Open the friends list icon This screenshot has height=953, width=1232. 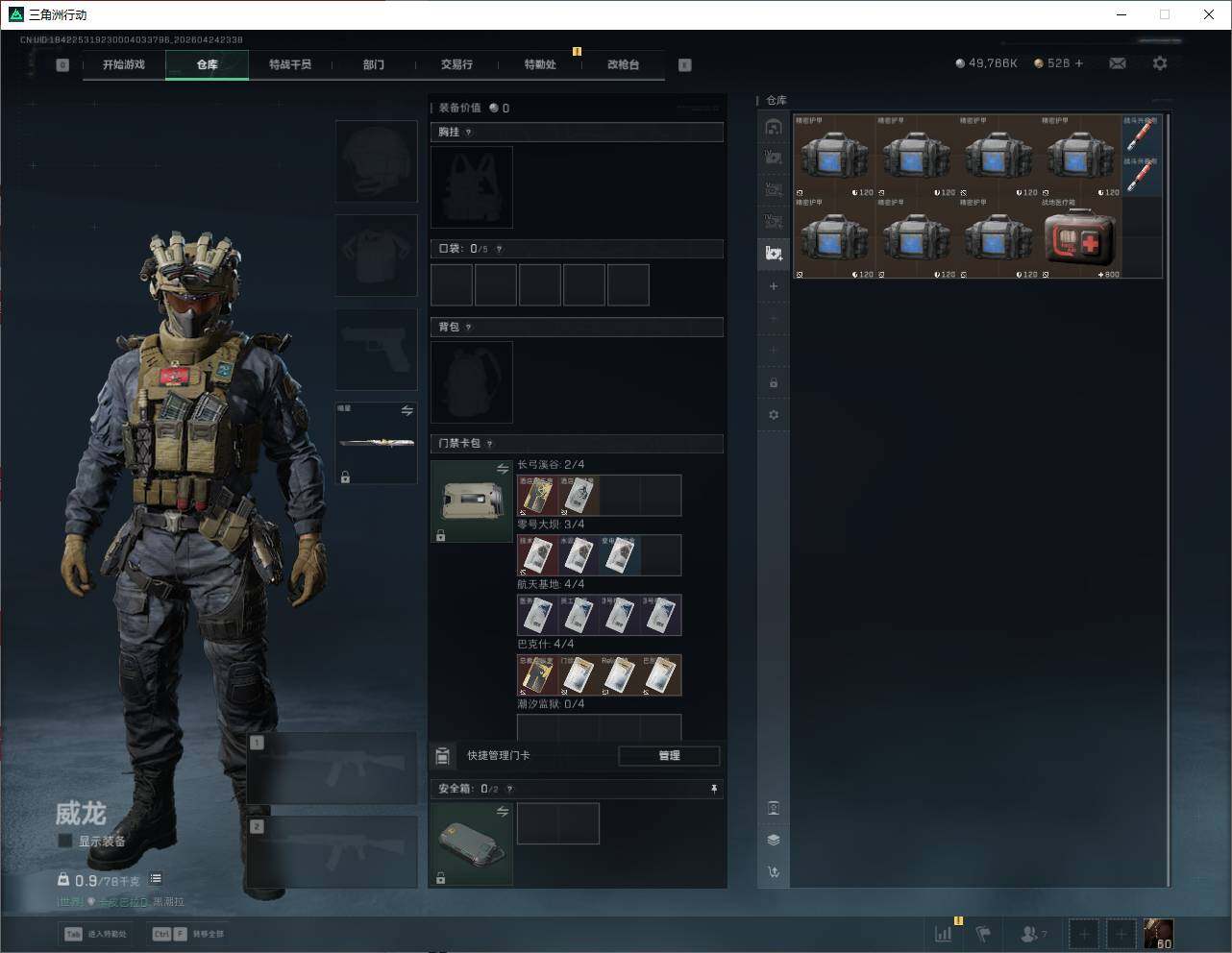point(1029,934)
